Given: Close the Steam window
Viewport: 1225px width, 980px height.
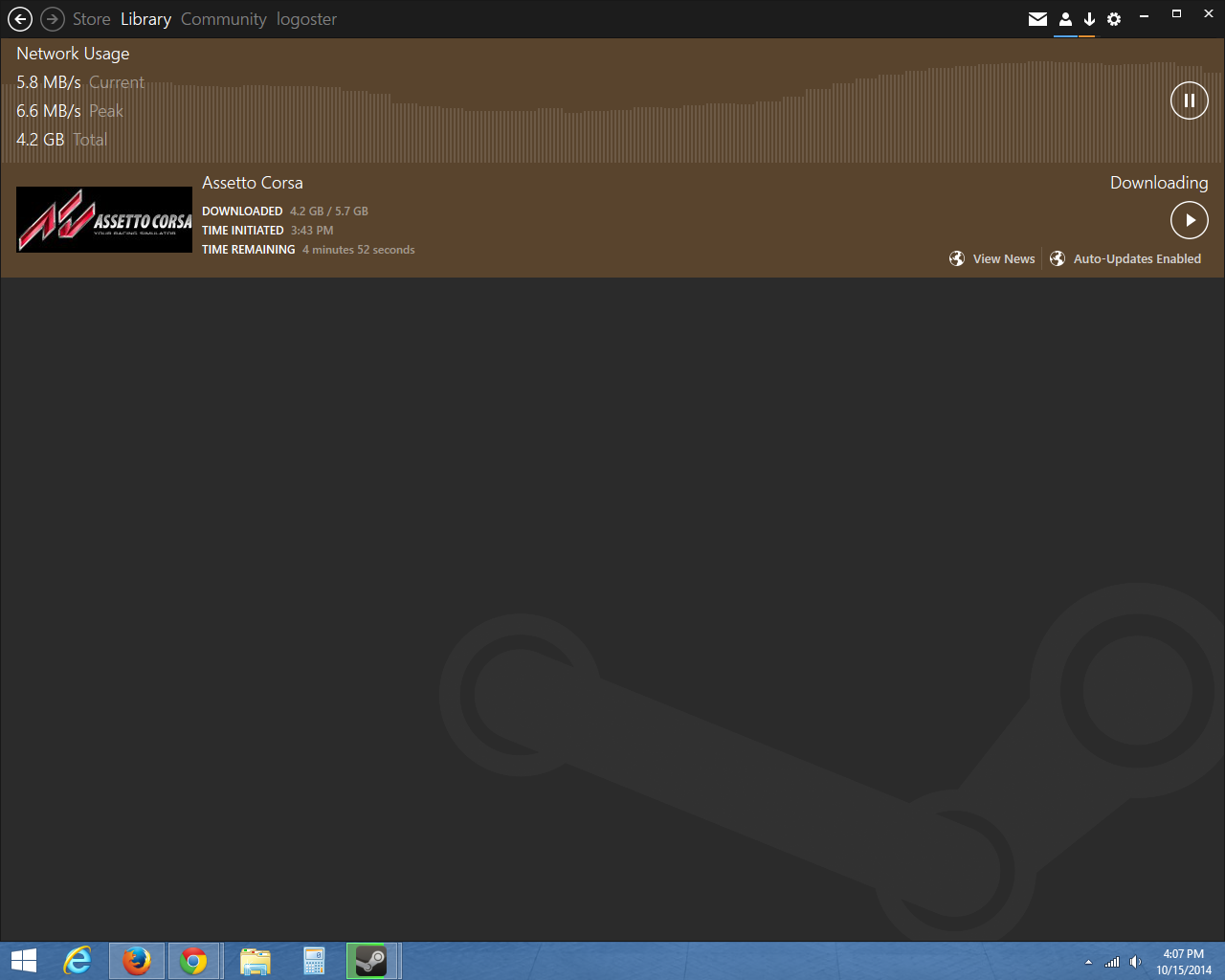Looking at the screenshot, I should (1209, 13).
